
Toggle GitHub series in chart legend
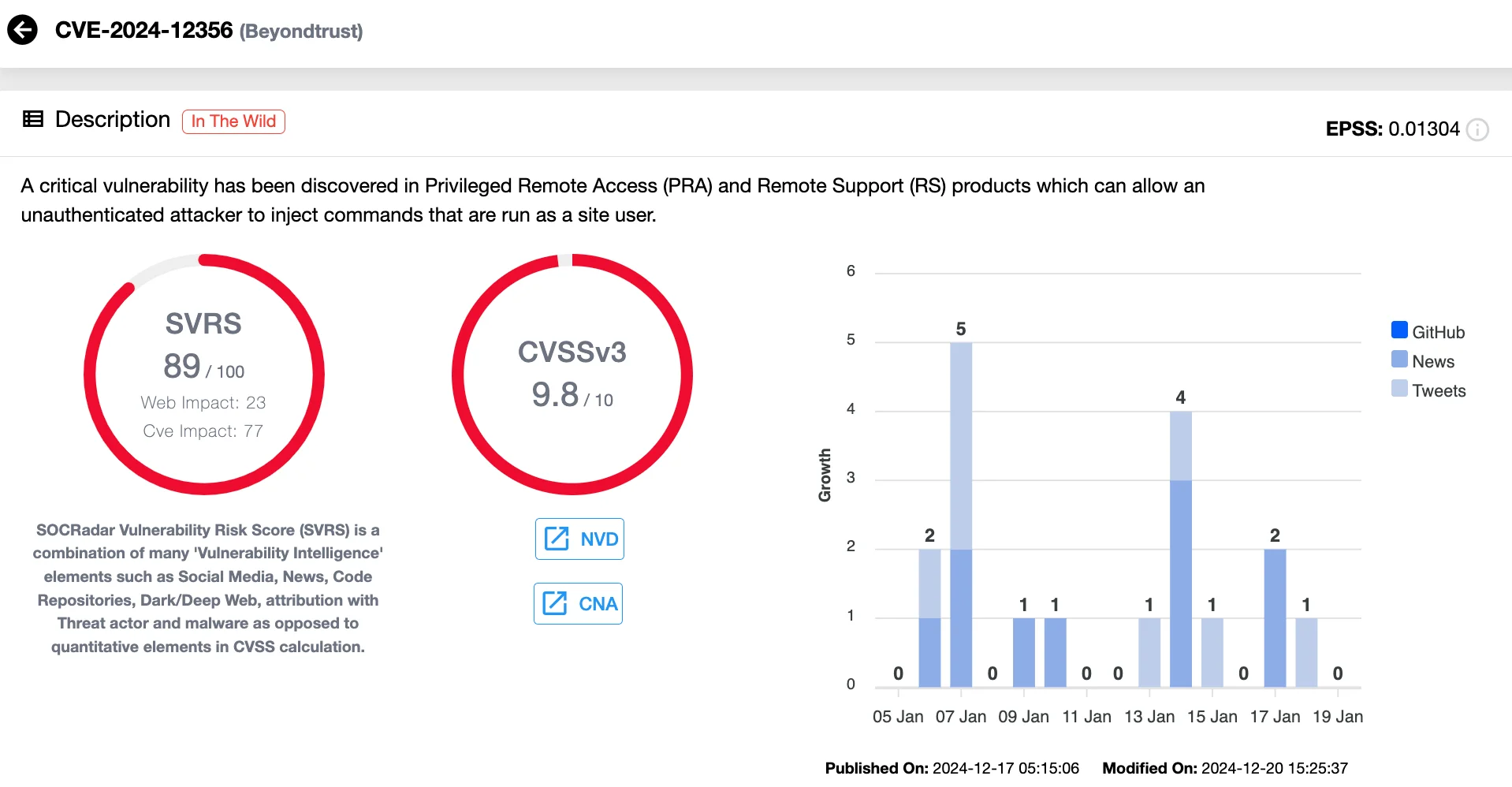[1428, 331]
